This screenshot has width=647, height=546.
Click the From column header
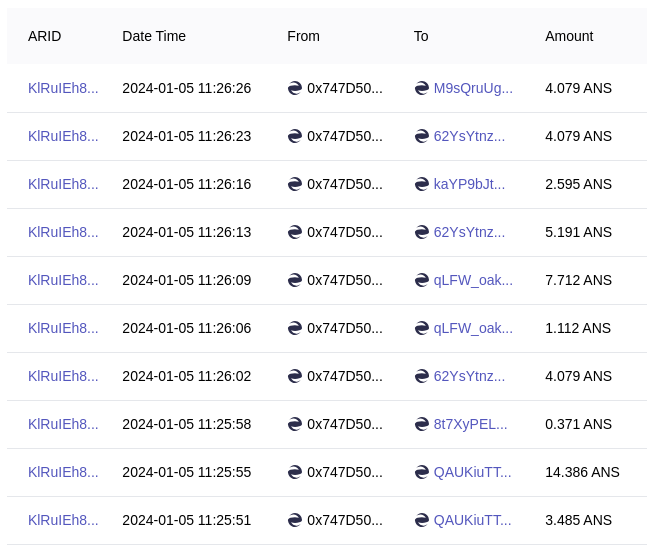coord(303,36)
